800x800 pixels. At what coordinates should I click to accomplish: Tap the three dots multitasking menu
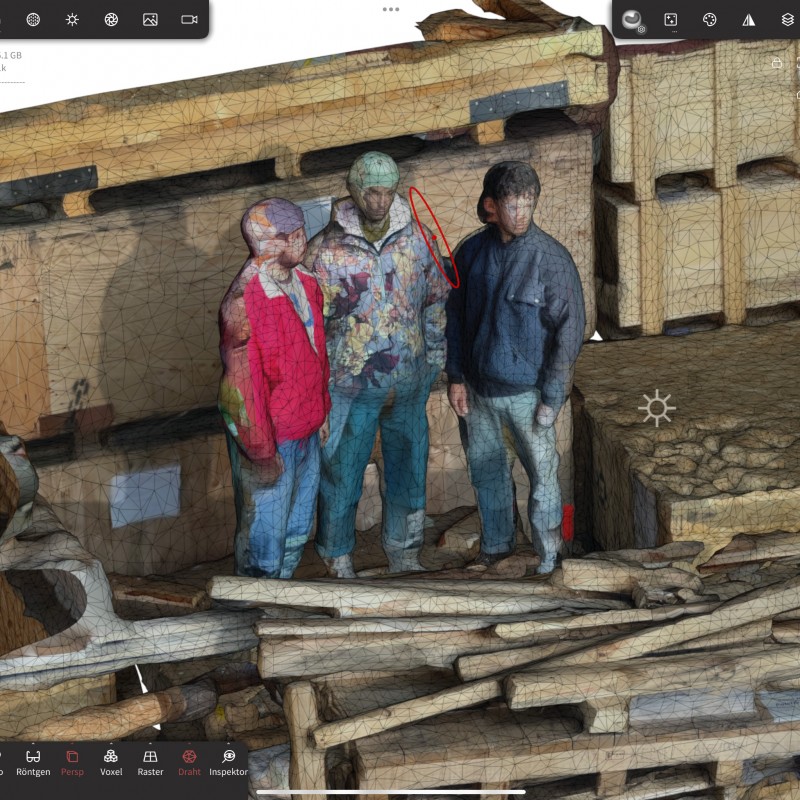coord(391,9)
